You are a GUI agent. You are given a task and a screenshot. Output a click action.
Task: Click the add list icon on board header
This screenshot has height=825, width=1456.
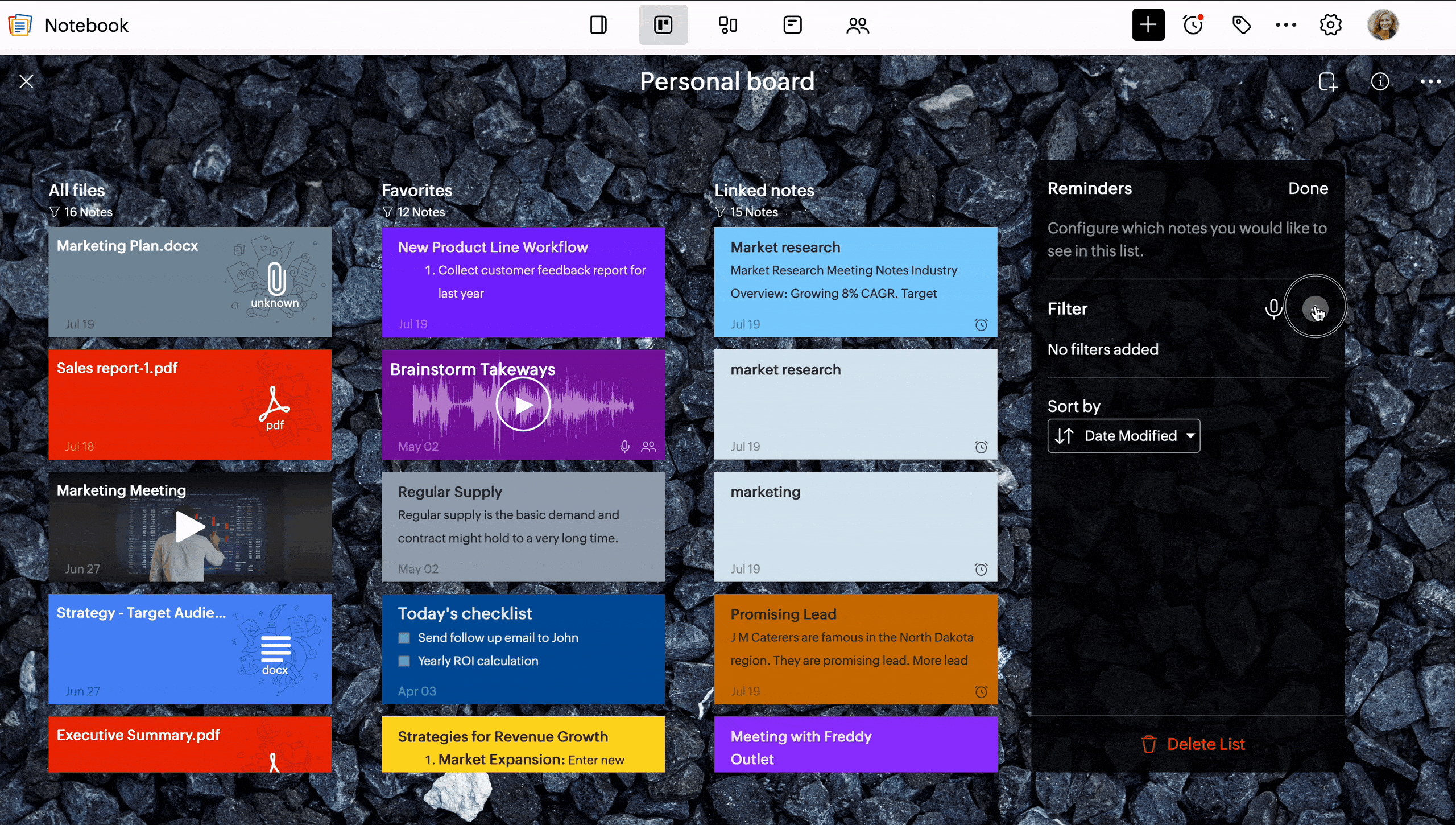(1327, 82)
